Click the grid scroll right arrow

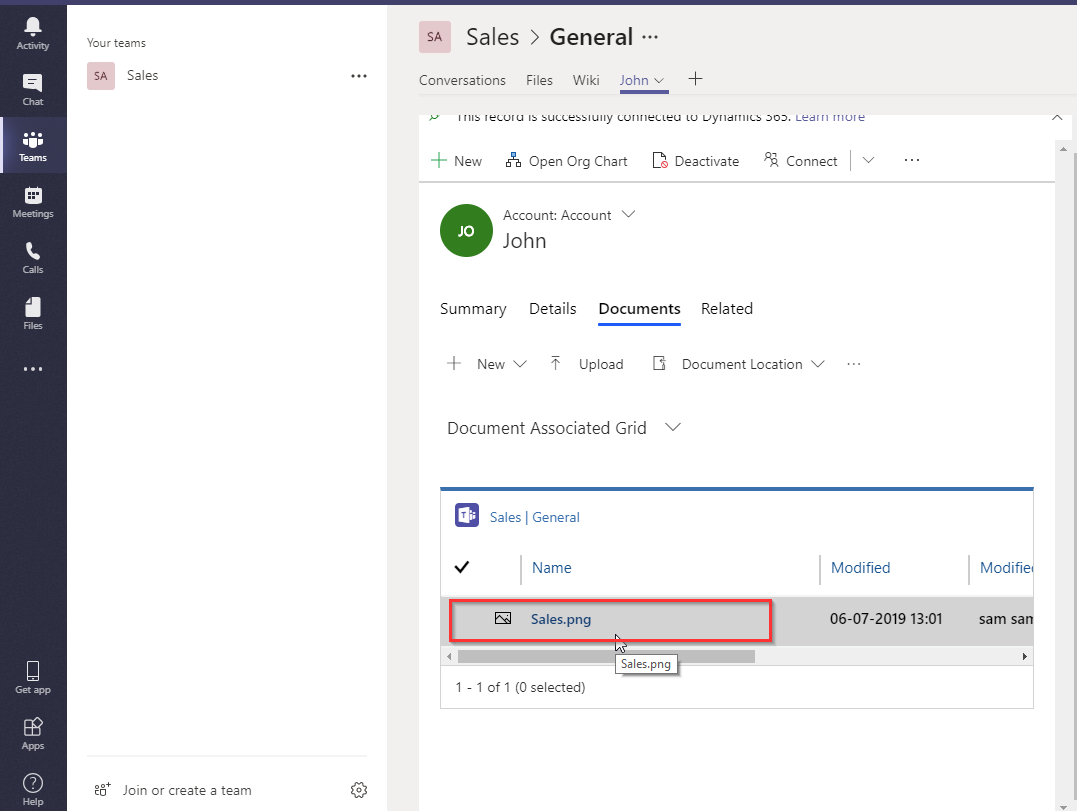tap(1024, 656)
